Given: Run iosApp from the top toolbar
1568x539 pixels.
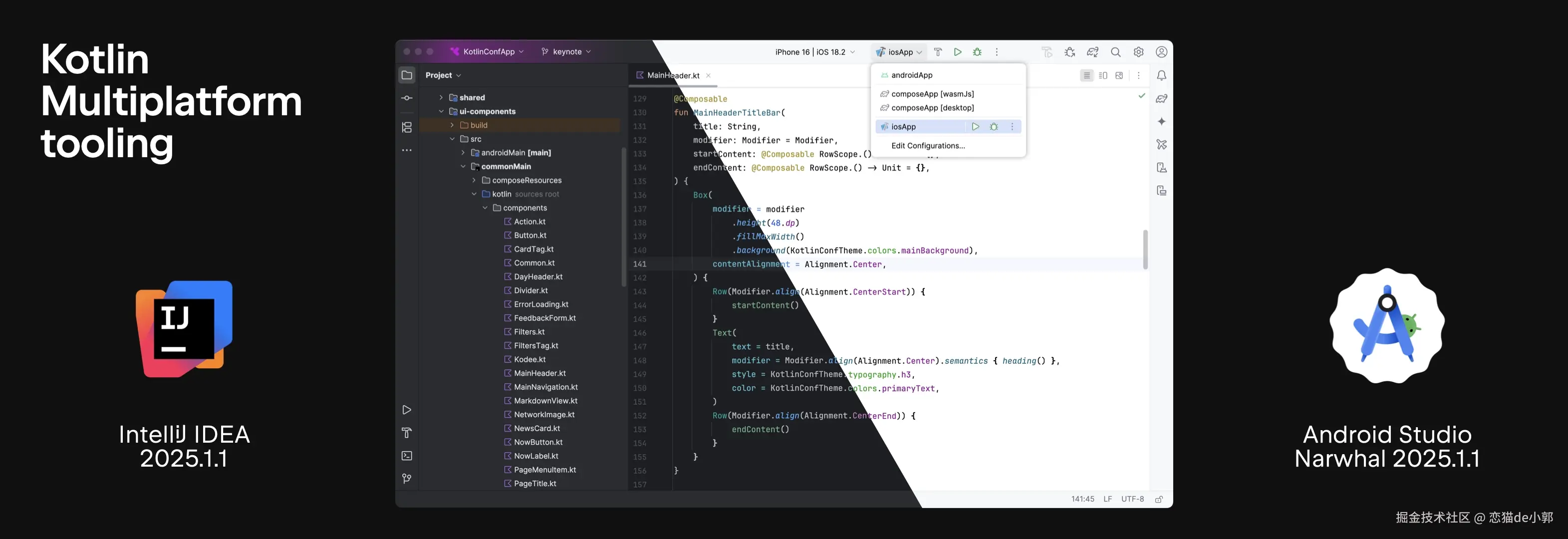Looking at the screenshot, I should 958,52.
